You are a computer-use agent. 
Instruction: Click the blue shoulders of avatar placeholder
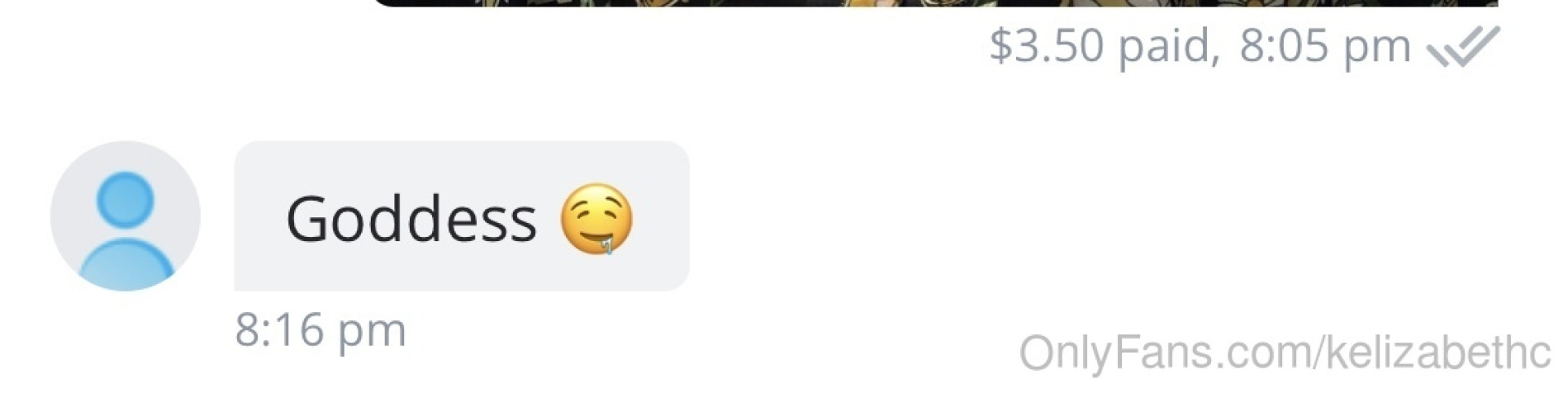[126, 263]
